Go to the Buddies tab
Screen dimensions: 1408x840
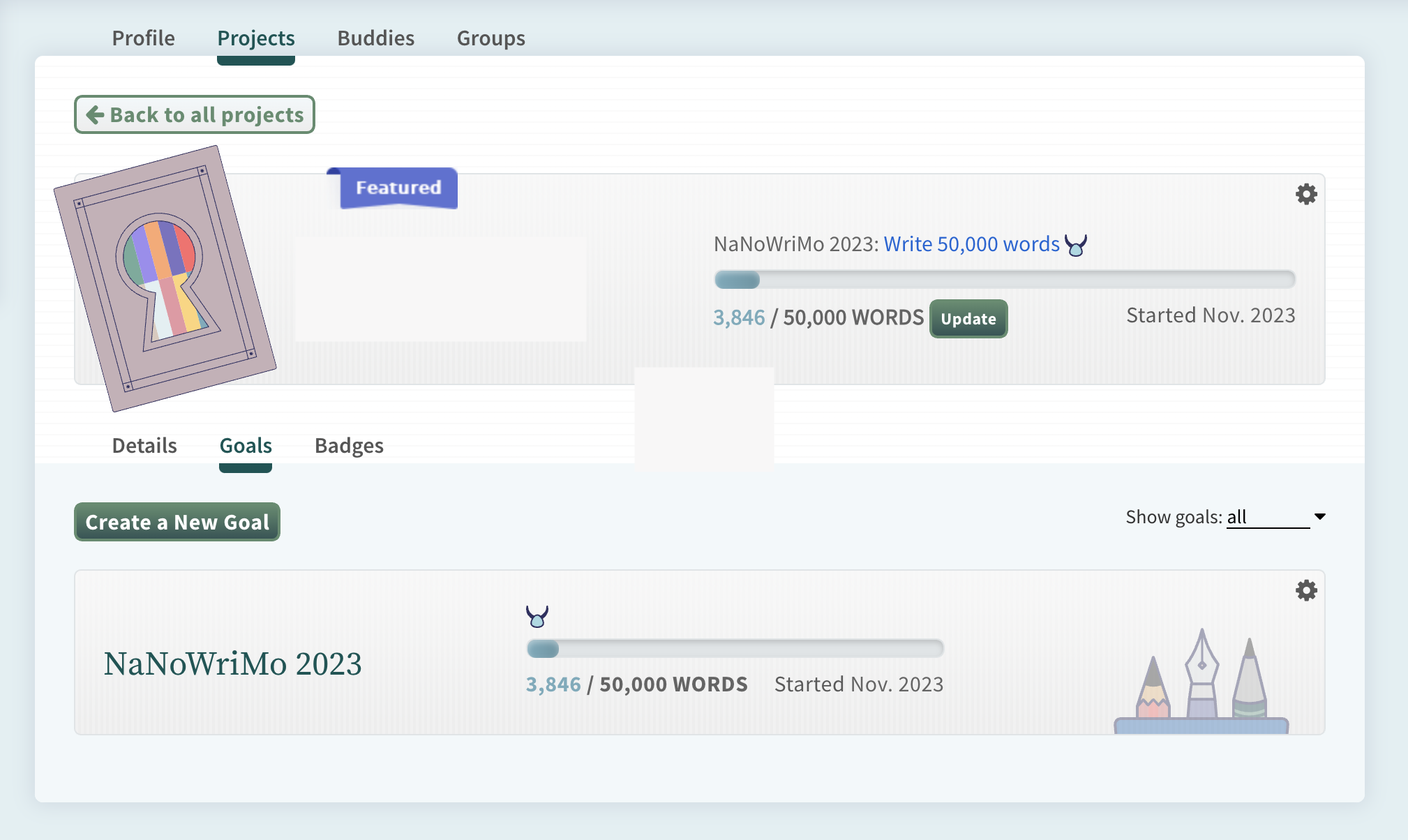pyautogui.click(x=376, y=38)
